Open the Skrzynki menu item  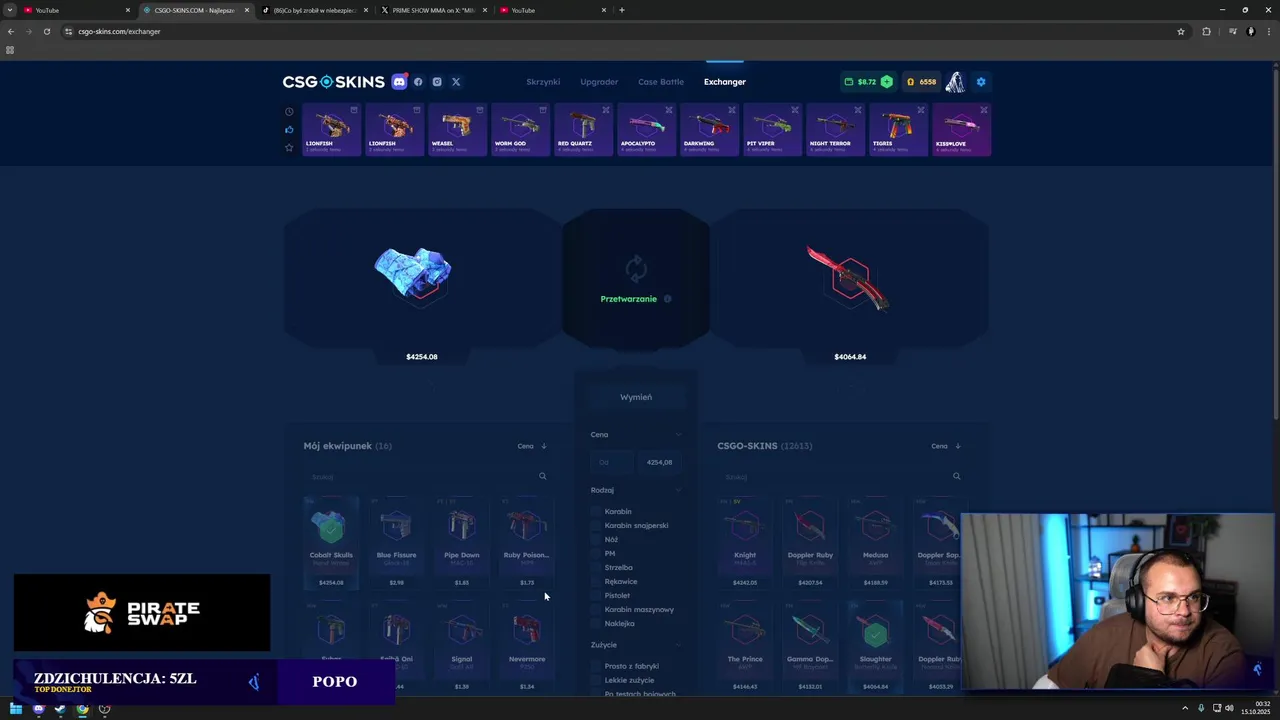click(x=543, y=82)
